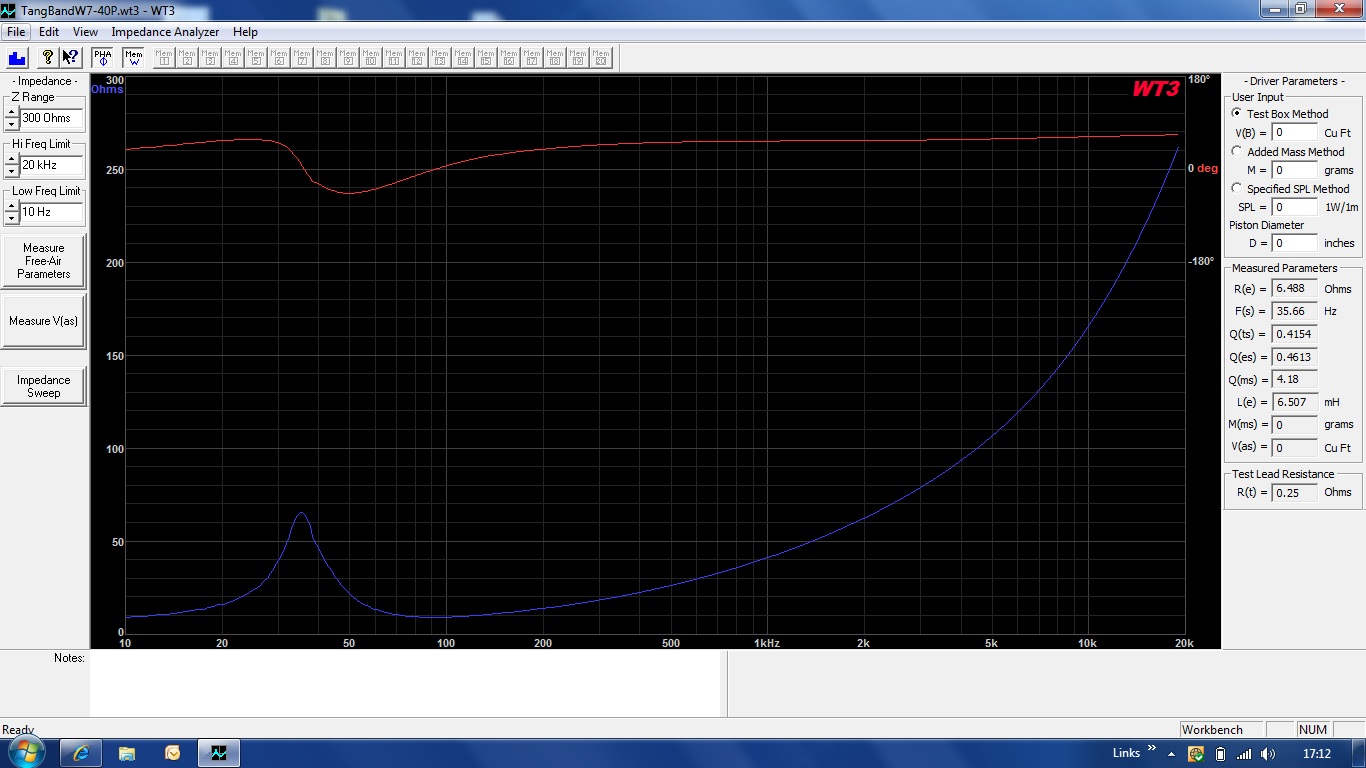The height and width of the screenshot is (768, 1366).
Task: Select the Mem 5 memory slot icon
Action: pos(256,57)
